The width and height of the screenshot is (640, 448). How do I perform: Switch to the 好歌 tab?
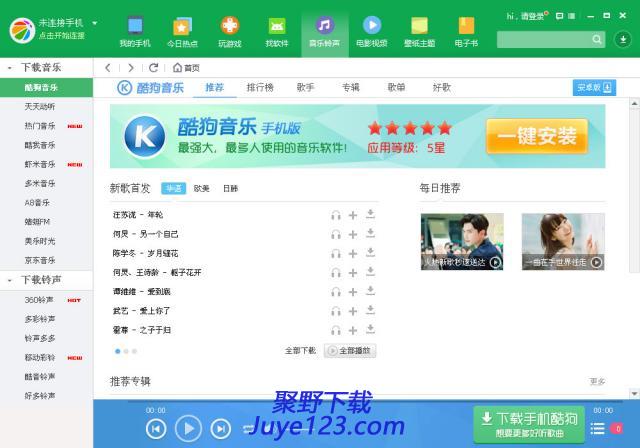[x=442, y=87]
